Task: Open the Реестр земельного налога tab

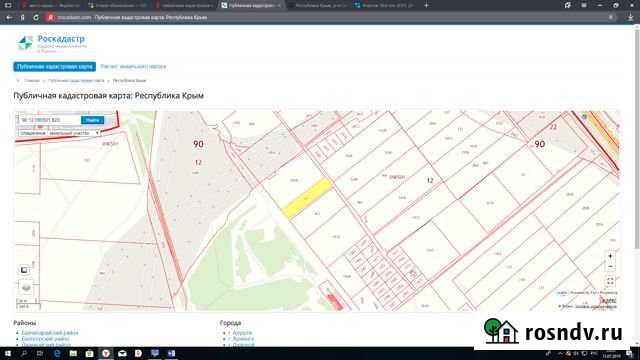Action: click(x=133, y=67)
